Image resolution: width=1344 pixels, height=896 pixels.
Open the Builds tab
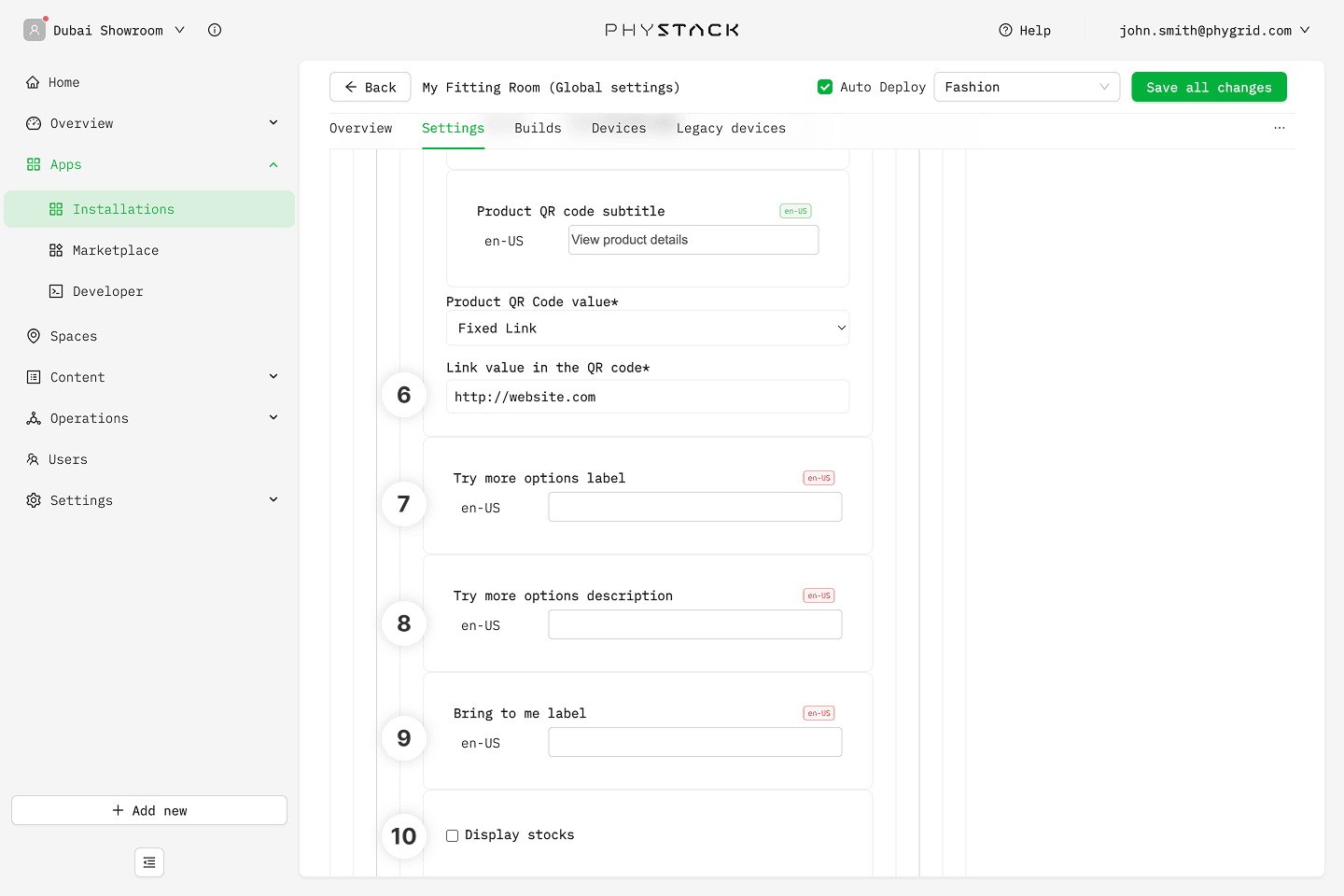(538, 128)
